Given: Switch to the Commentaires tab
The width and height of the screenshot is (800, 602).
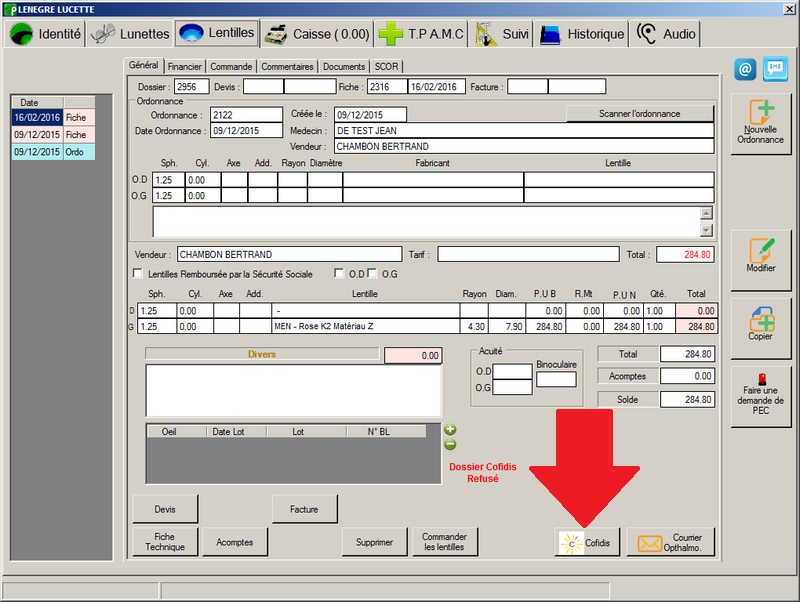Looking at the screenshot, I should click(287, 66).
